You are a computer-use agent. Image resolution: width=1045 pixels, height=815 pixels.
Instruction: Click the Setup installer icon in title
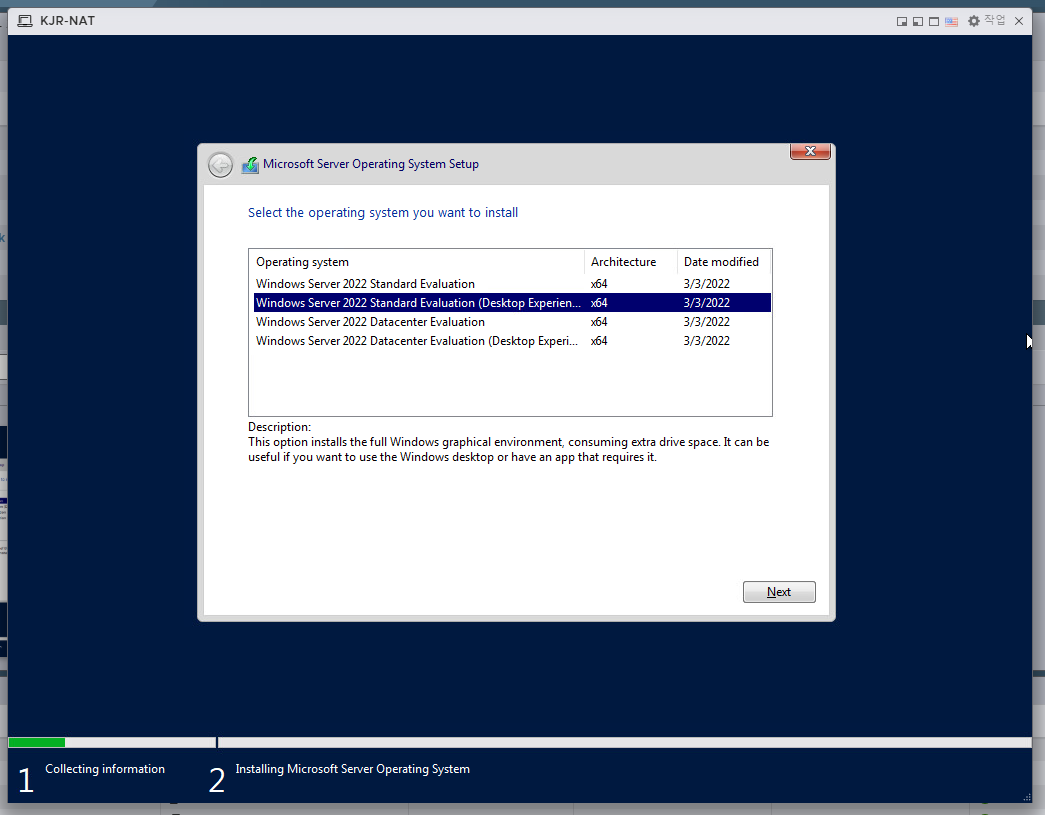[250, 165]
